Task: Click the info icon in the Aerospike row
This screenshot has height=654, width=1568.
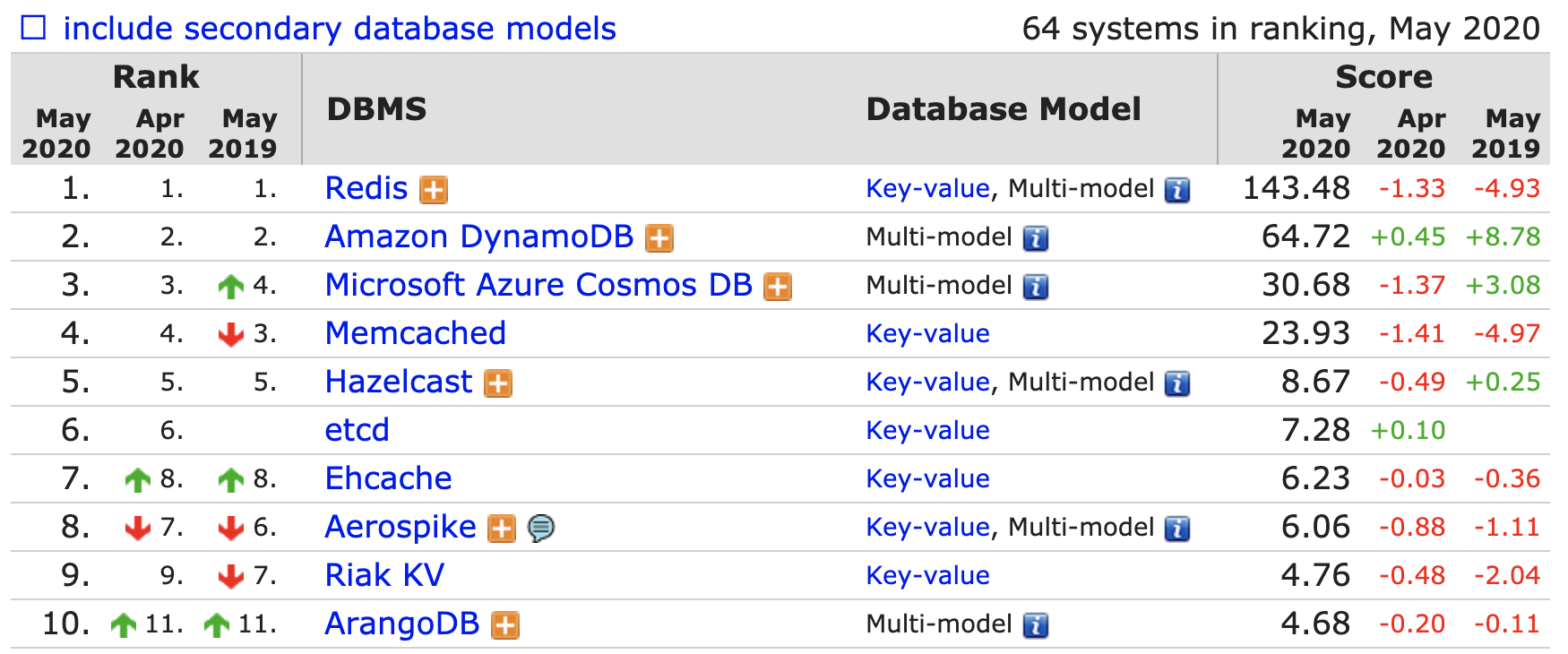Action: coord(1177,529)
